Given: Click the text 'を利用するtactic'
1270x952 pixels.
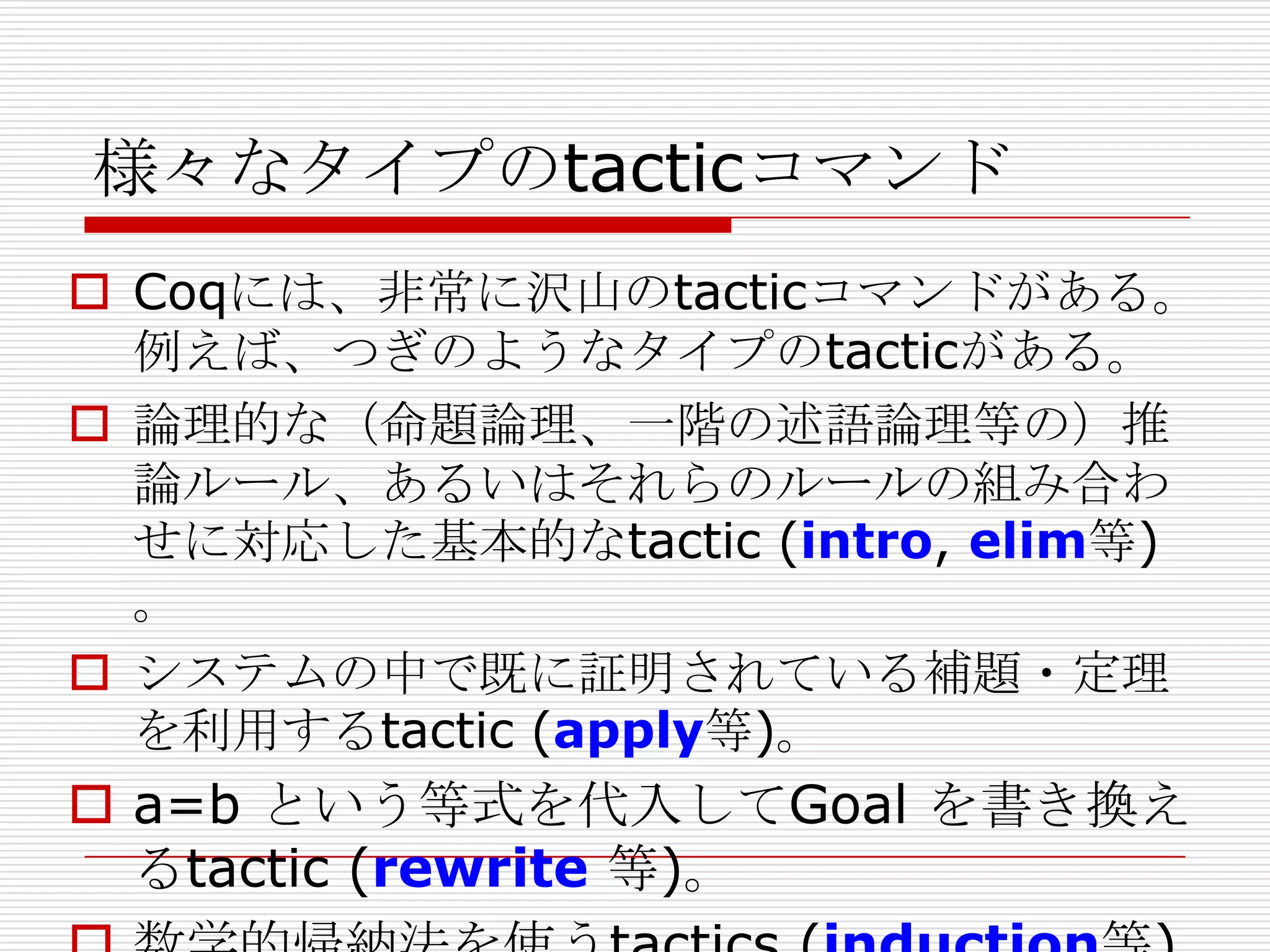Looking at the screenshot, I should (x=325, y=731).
